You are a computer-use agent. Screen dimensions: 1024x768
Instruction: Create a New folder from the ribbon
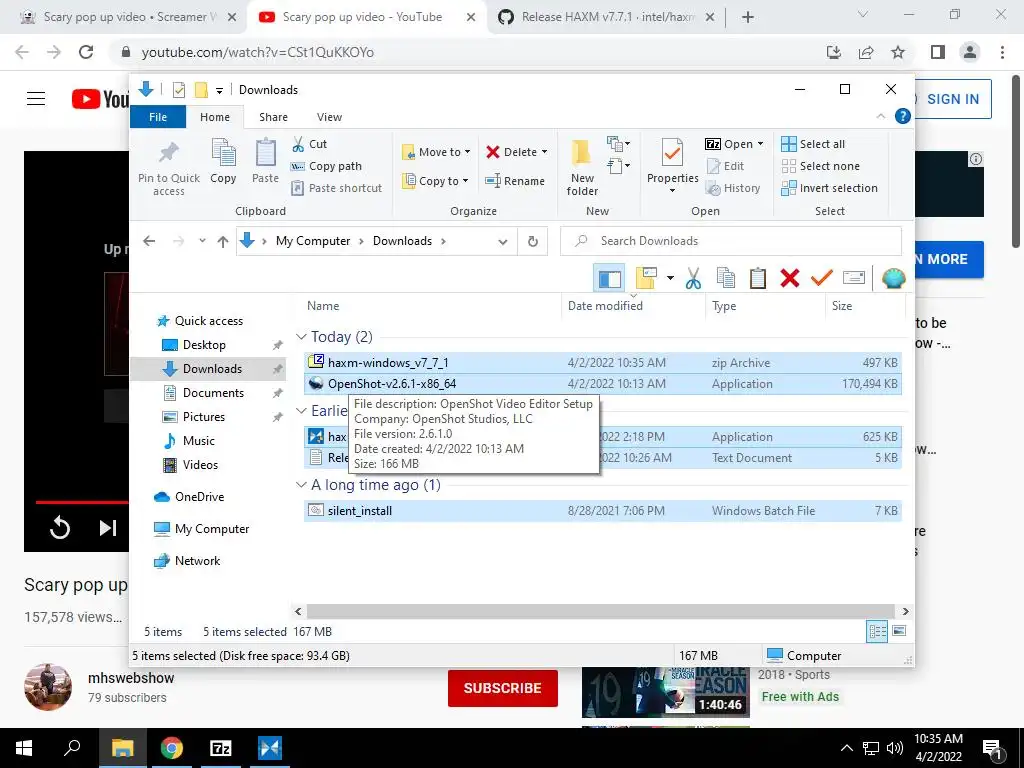point(582,167)
